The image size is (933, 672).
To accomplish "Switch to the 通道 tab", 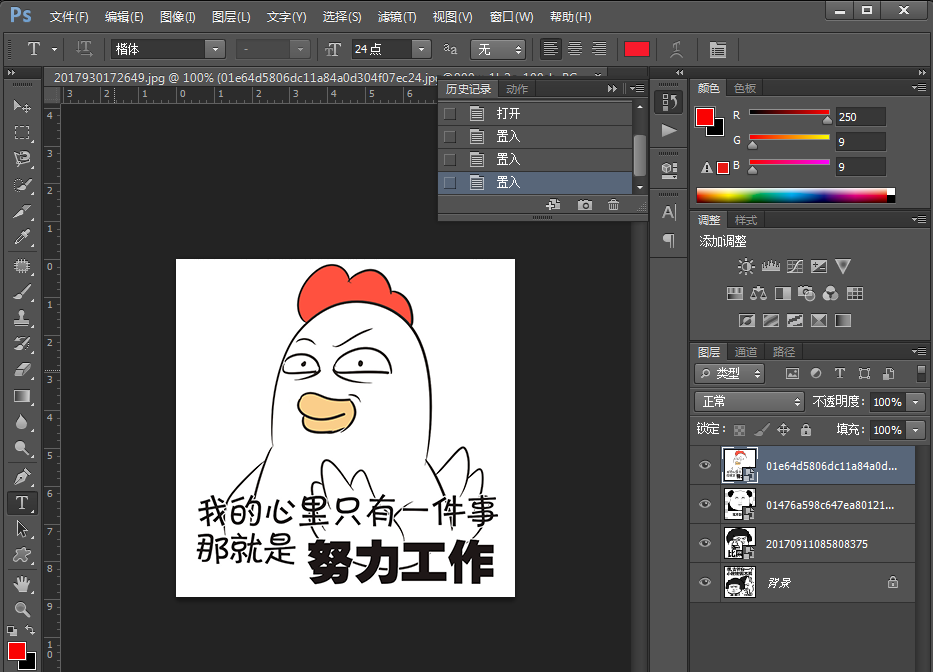I will [x=746, y=351].
